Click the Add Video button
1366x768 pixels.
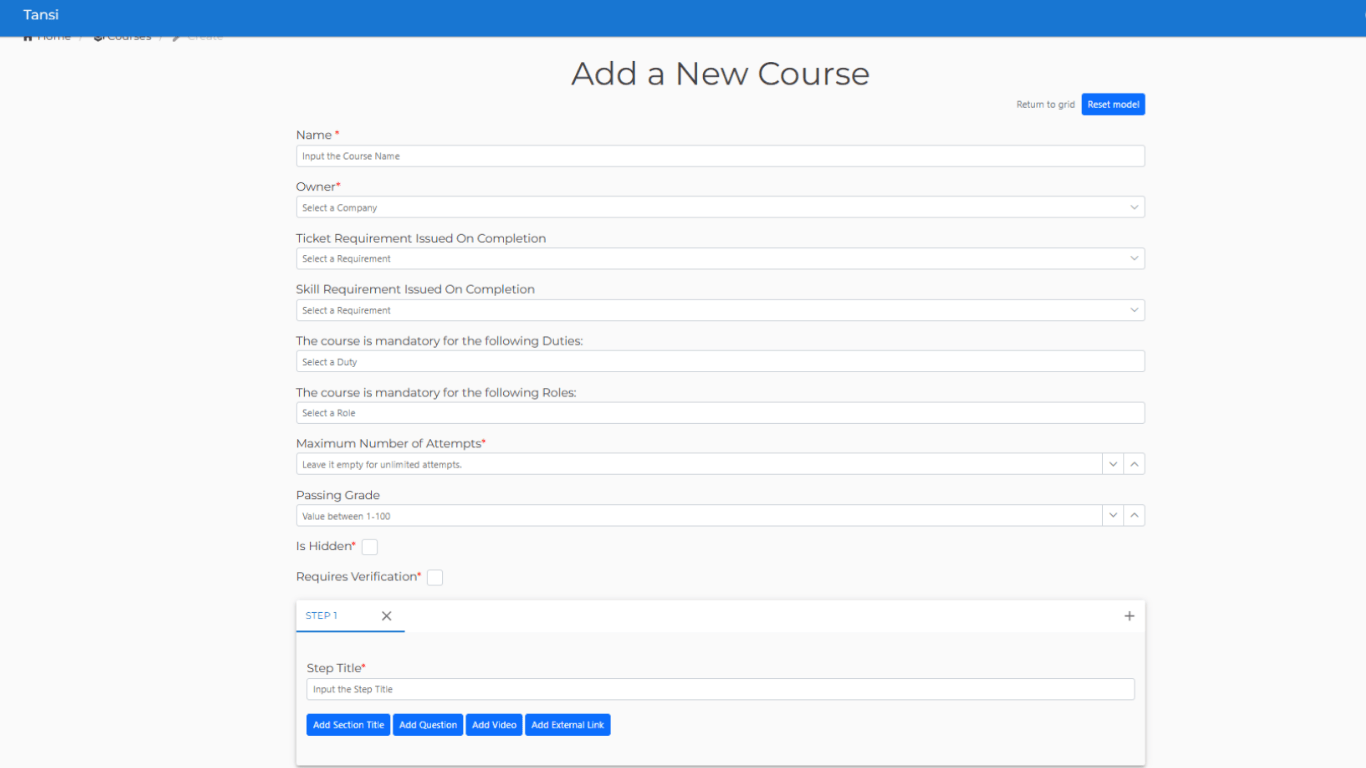tap(494, 724)
